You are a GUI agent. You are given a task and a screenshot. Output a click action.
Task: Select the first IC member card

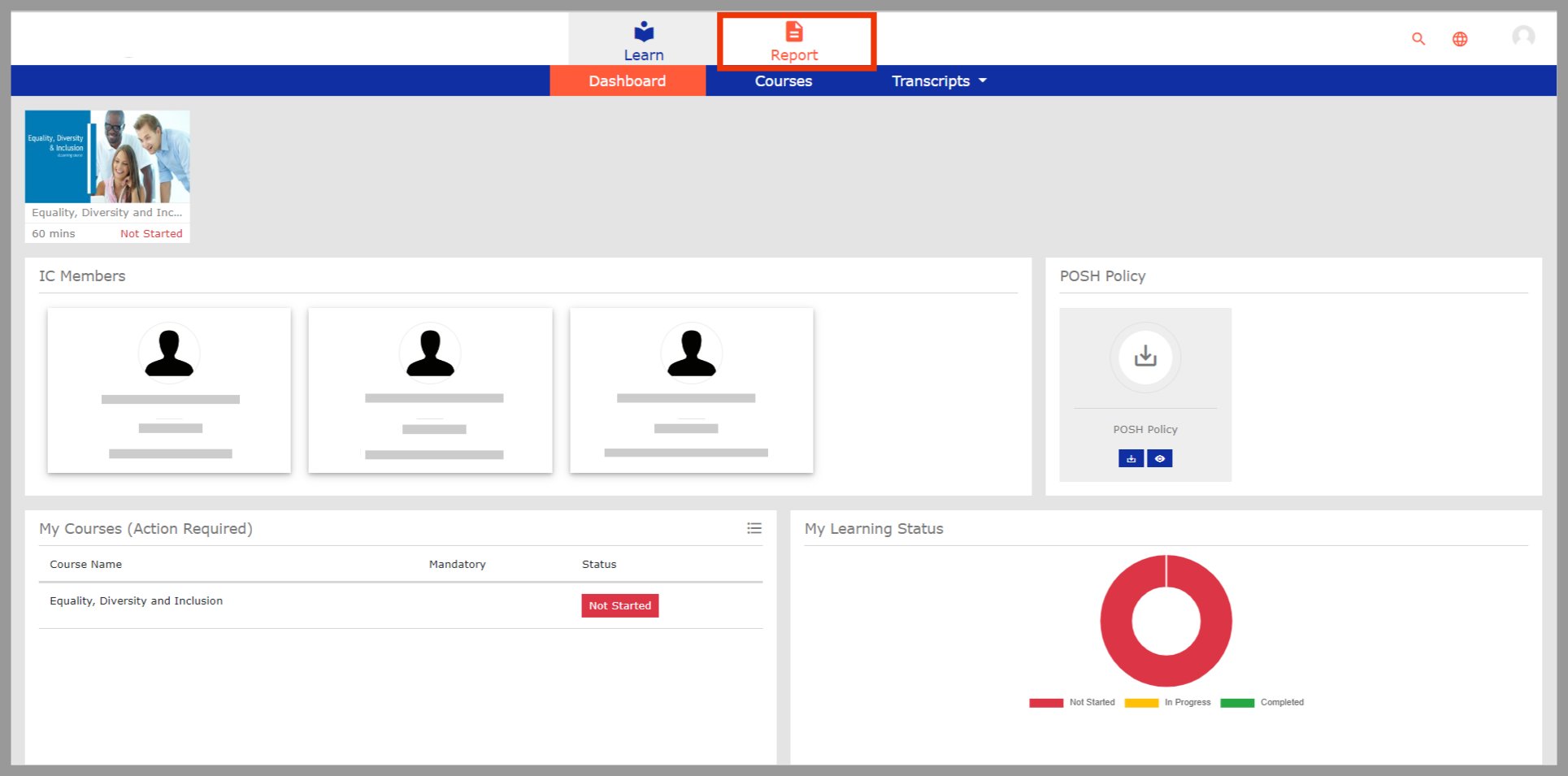tap(169, 390)
